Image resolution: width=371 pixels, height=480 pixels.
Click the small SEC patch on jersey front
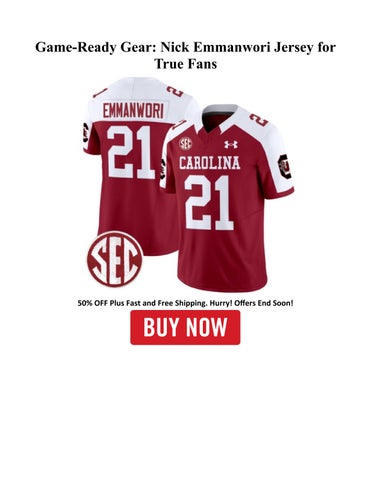186,143
